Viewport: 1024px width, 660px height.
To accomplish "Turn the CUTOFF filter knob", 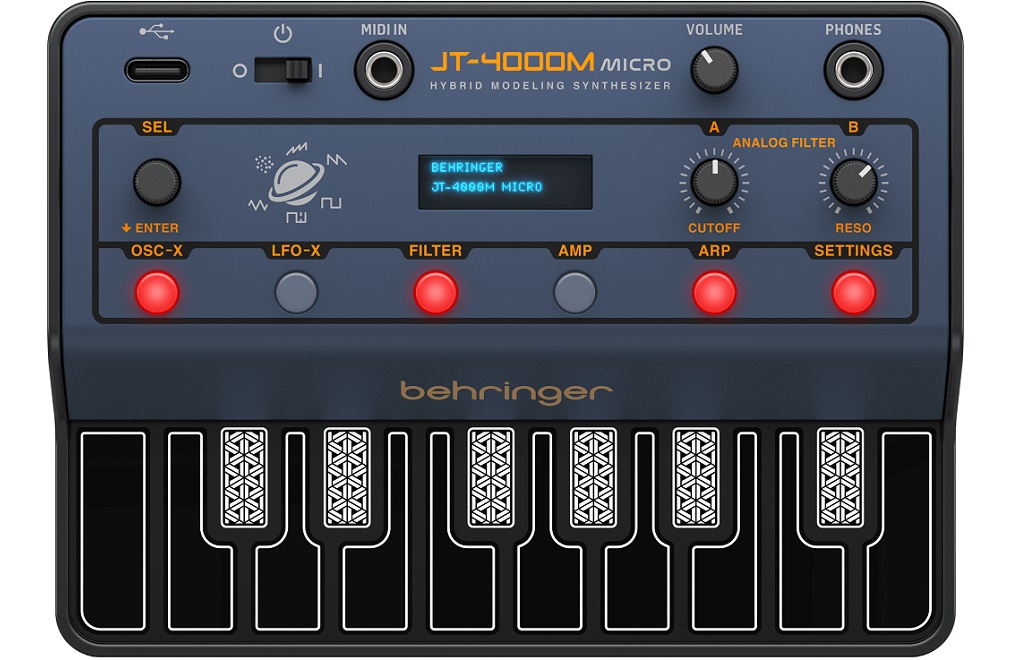I will click(714, 182).
